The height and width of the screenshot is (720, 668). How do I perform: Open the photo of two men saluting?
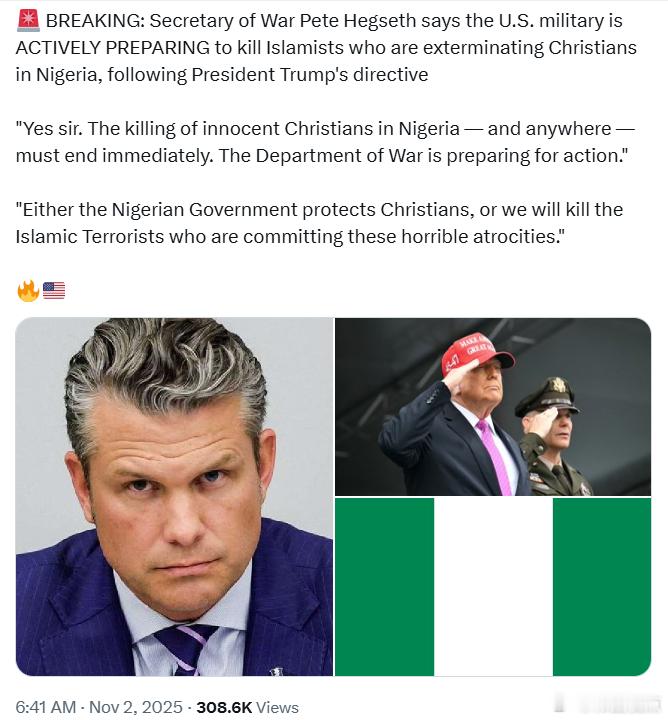pos(493,406)
